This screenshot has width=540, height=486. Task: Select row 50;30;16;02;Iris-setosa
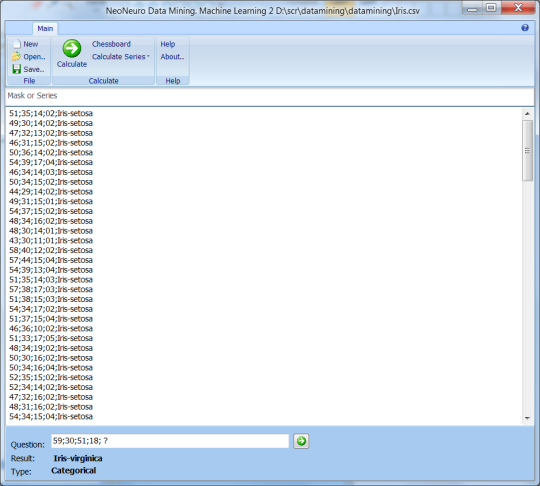click(51, 358)
